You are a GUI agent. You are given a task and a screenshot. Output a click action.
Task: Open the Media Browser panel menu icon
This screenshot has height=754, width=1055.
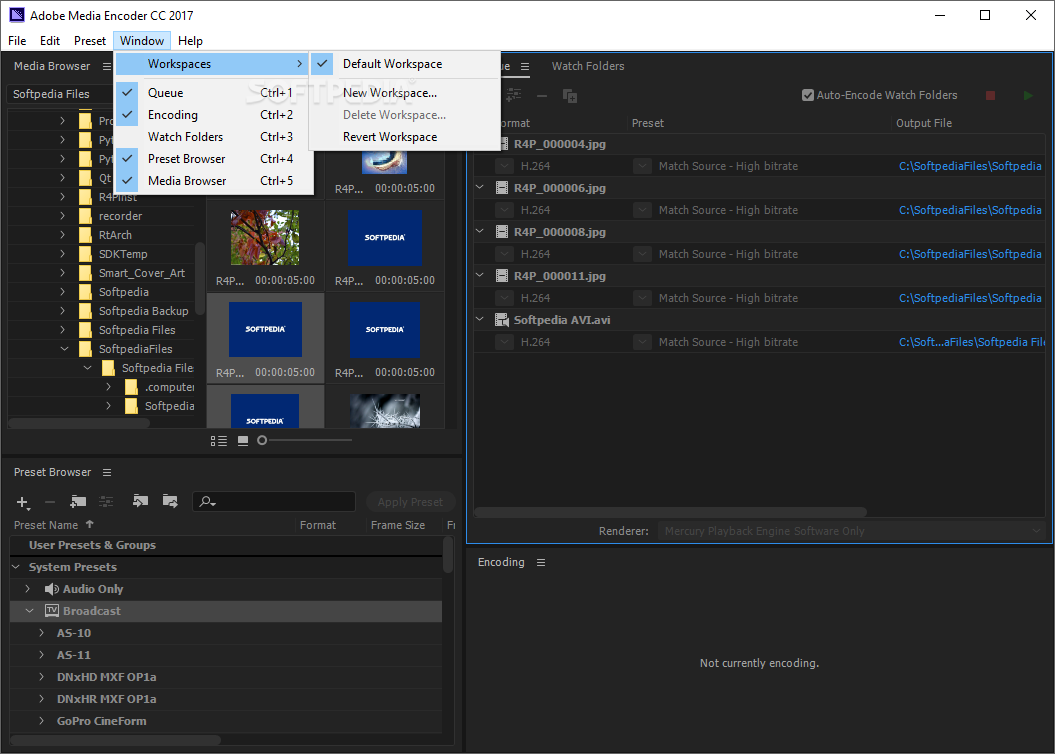[107, 66]
